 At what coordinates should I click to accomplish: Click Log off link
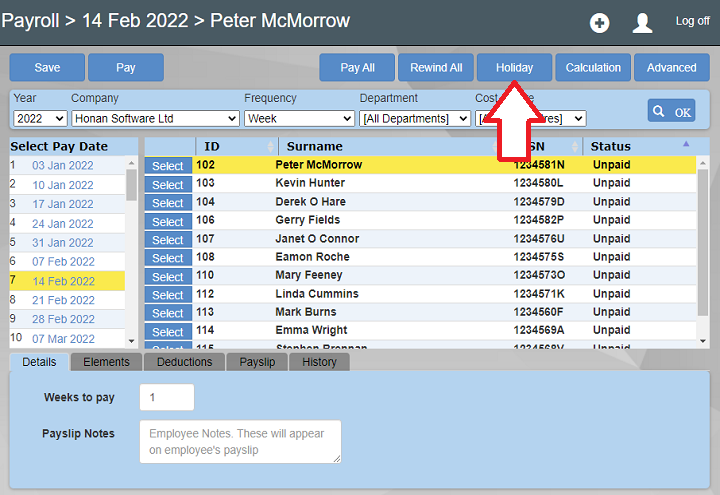click(x=692, y=21)
